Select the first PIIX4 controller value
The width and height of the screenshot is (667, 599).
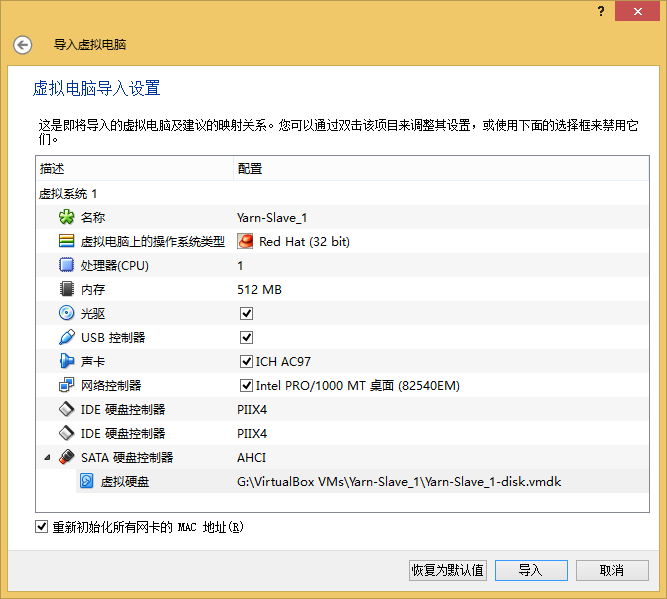pyautogui.click(x=252, y=410)
